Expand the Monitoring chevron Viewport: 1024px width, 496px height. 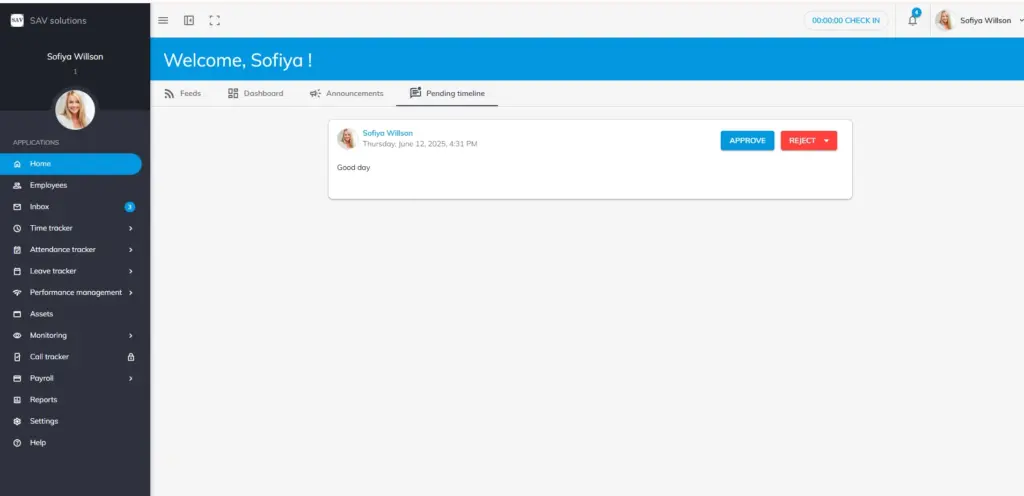pos(131,335)
